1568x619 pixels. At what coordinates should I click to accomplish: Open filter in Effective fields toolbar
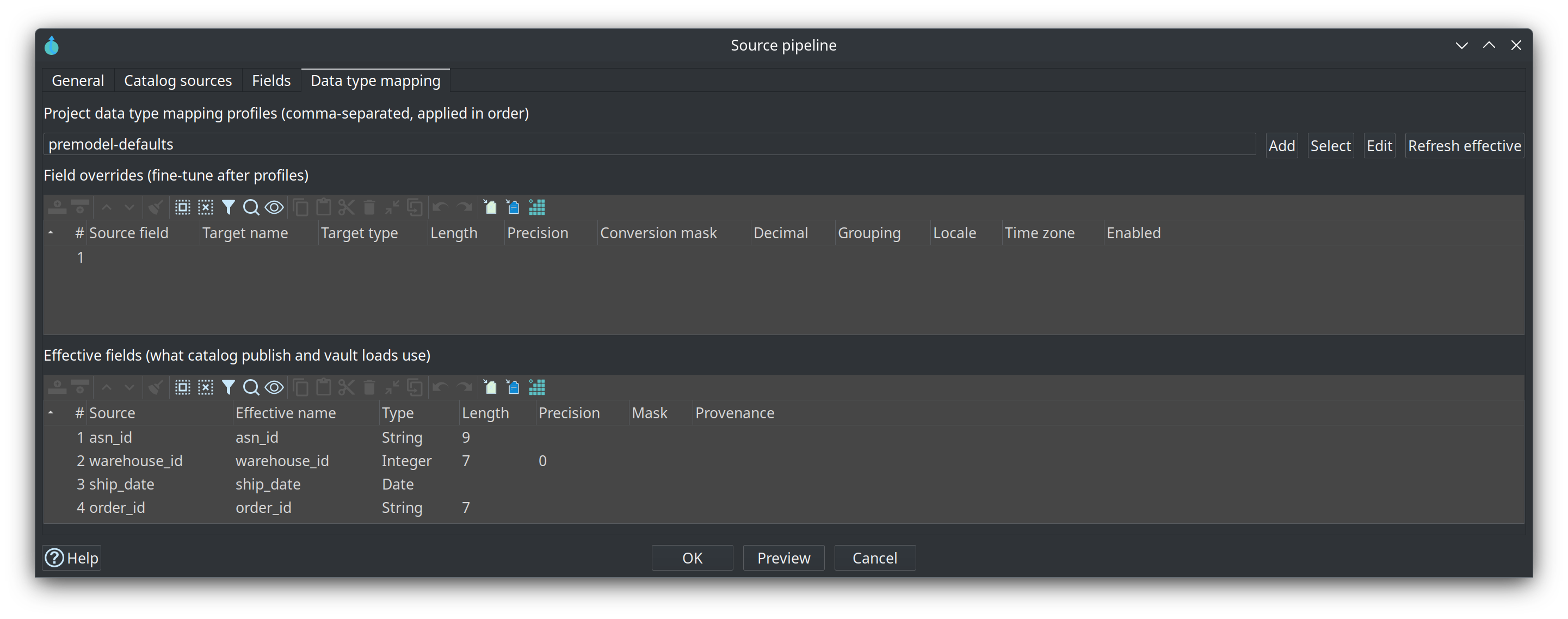(x=229, y=387)
